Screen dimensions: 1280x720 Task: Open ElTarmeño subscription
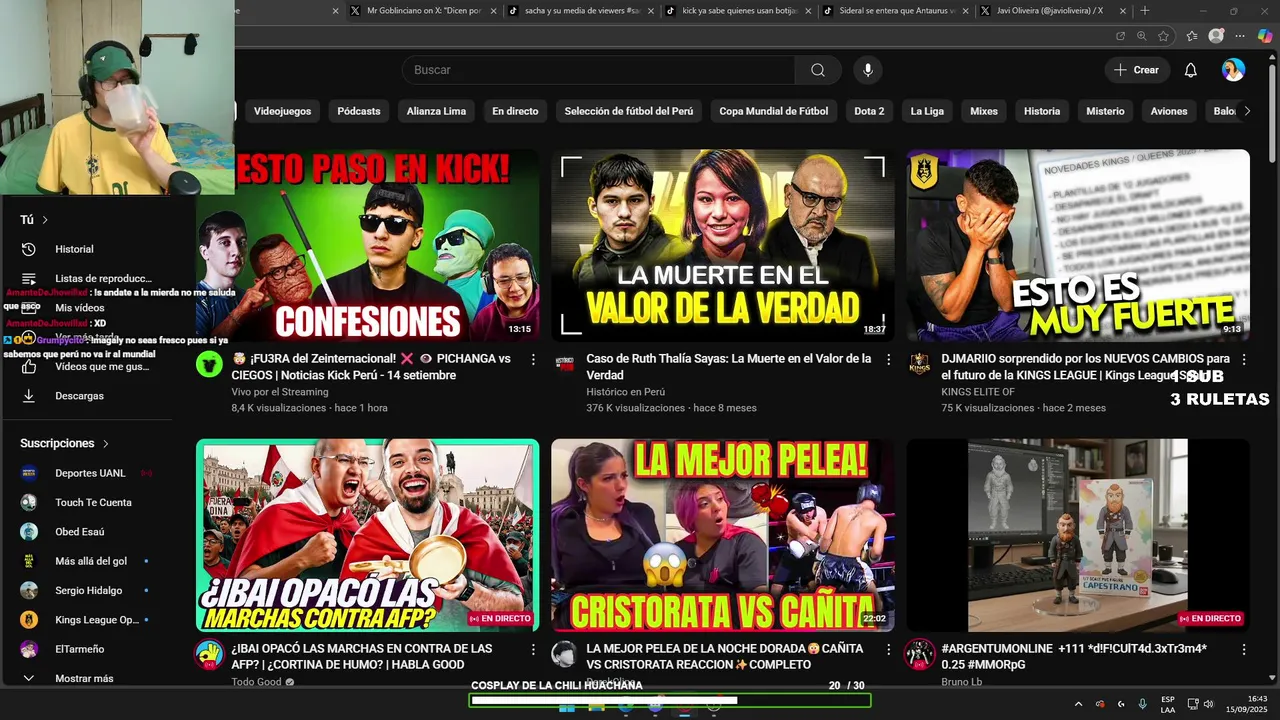[x=79, y=649]
